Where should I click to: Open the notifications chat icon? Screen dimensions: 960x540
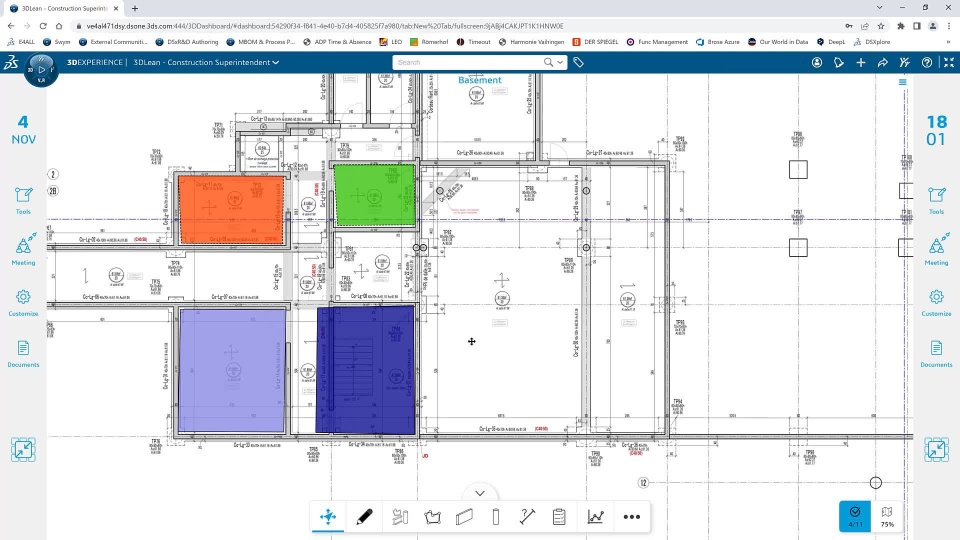click(839, 62)
